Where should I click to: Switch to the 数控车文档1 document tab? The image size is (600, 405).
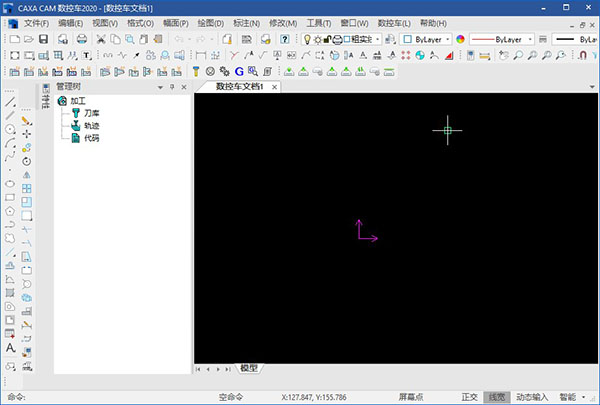click(x=240, y=87)
